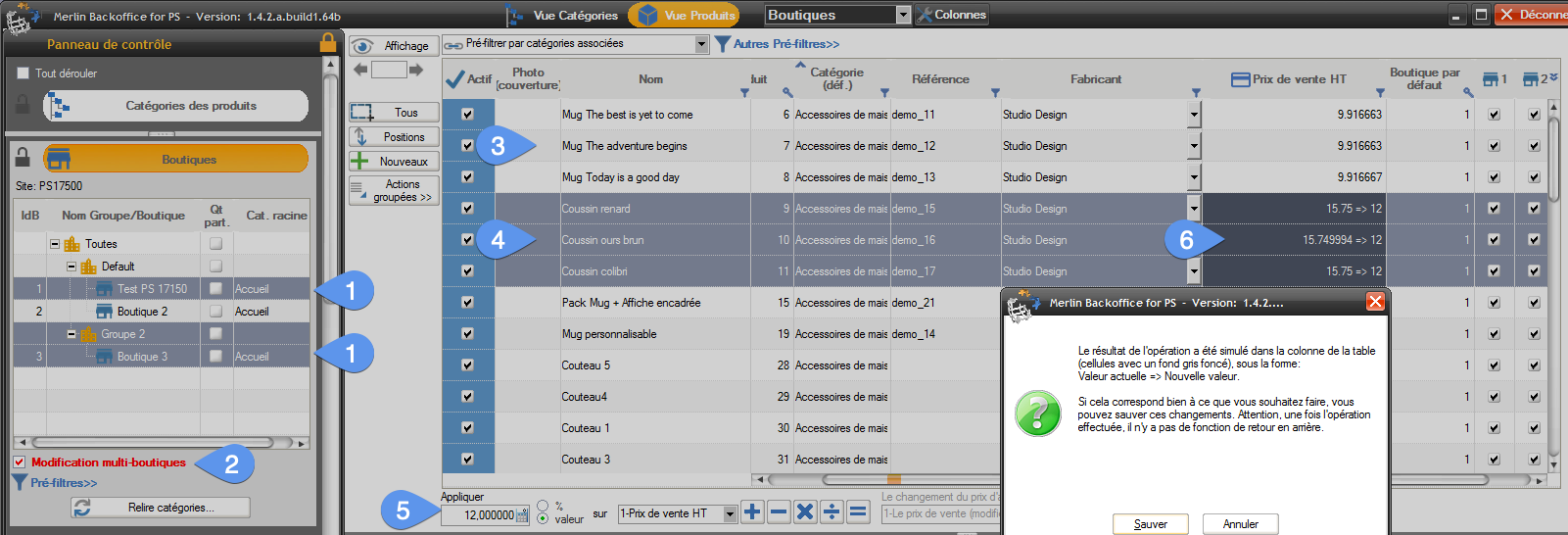This screenshot has width=1568, height=535.
Task: Open the 1-Prix de vente HT dropdown
Action: pyautogui.click(x=730, y=513)
